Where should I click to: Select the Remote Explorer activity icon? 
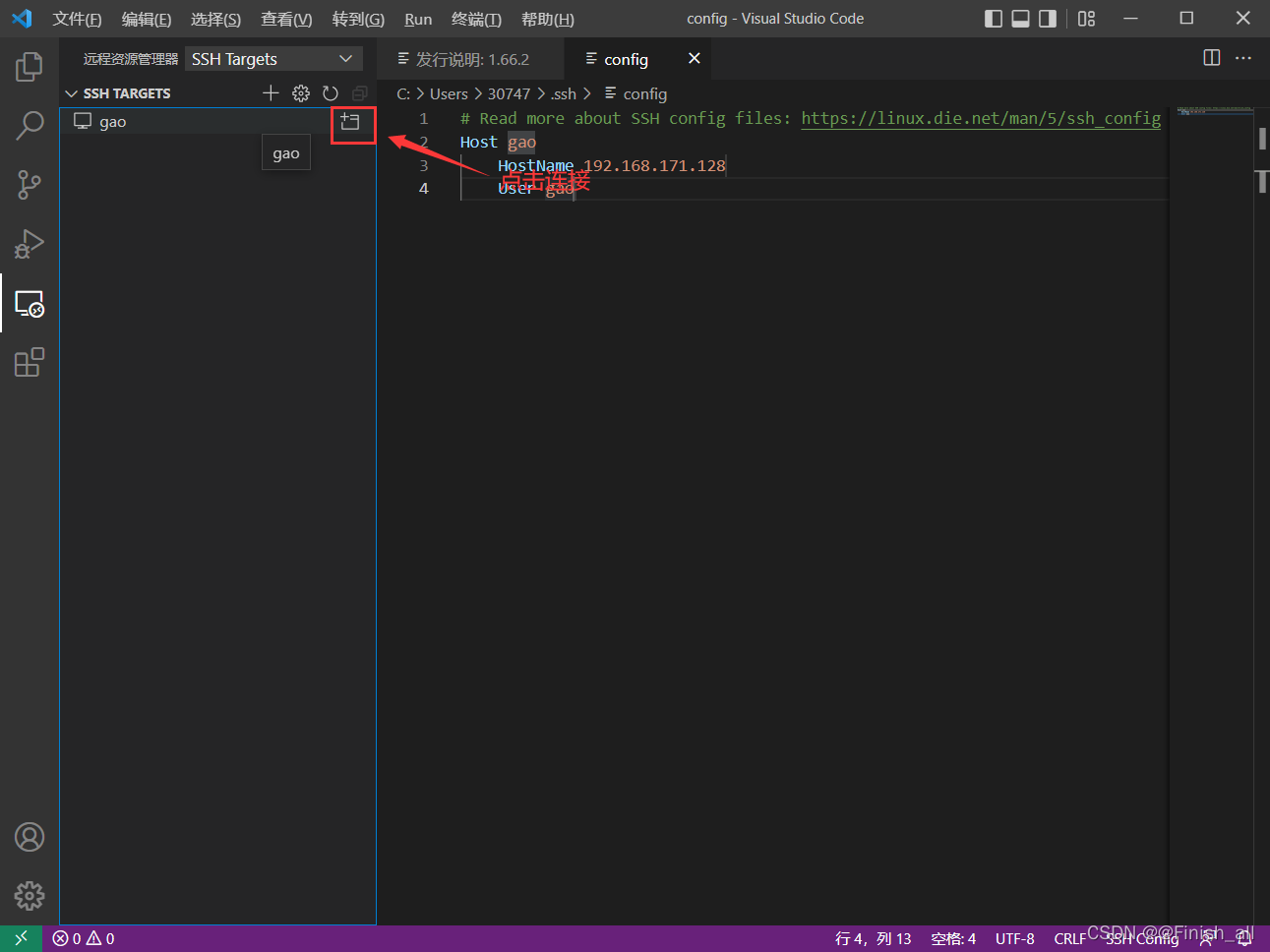click(x=30, y=303)
